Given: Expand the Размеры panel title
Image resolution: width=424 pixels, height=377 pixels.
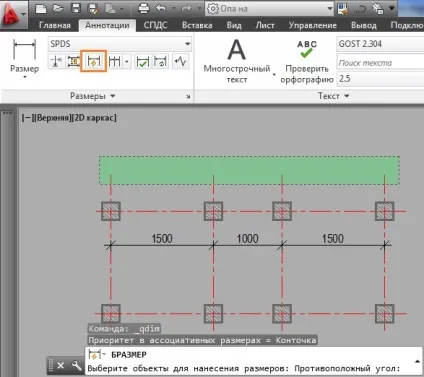Looking at the screenshot, I should point(92,96).
